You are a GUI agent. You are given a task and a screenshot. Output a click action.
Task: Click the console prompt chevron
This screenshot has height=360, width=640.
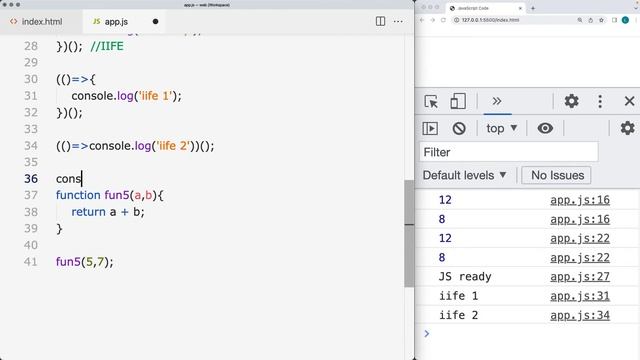pyautogui.click(x=427, y=334)
